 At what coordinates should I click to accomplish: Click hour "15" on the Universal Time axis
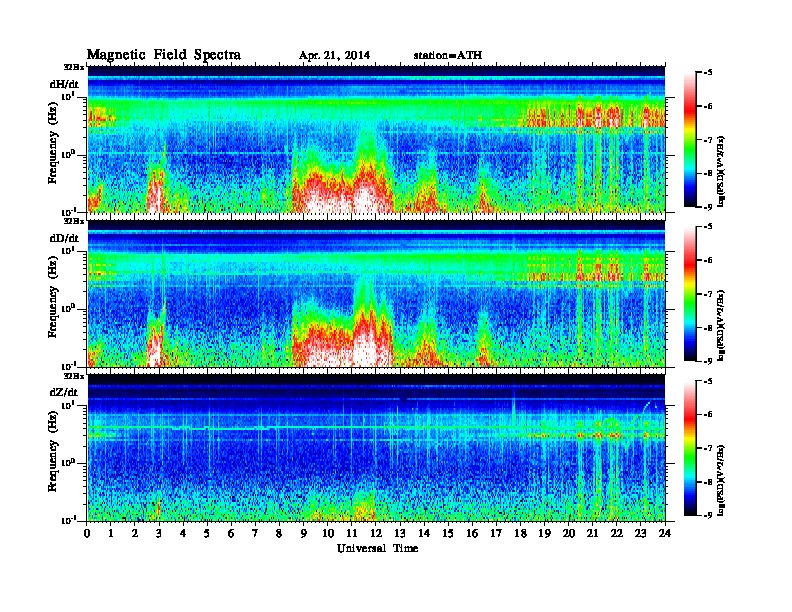click(x=448, y=533)
